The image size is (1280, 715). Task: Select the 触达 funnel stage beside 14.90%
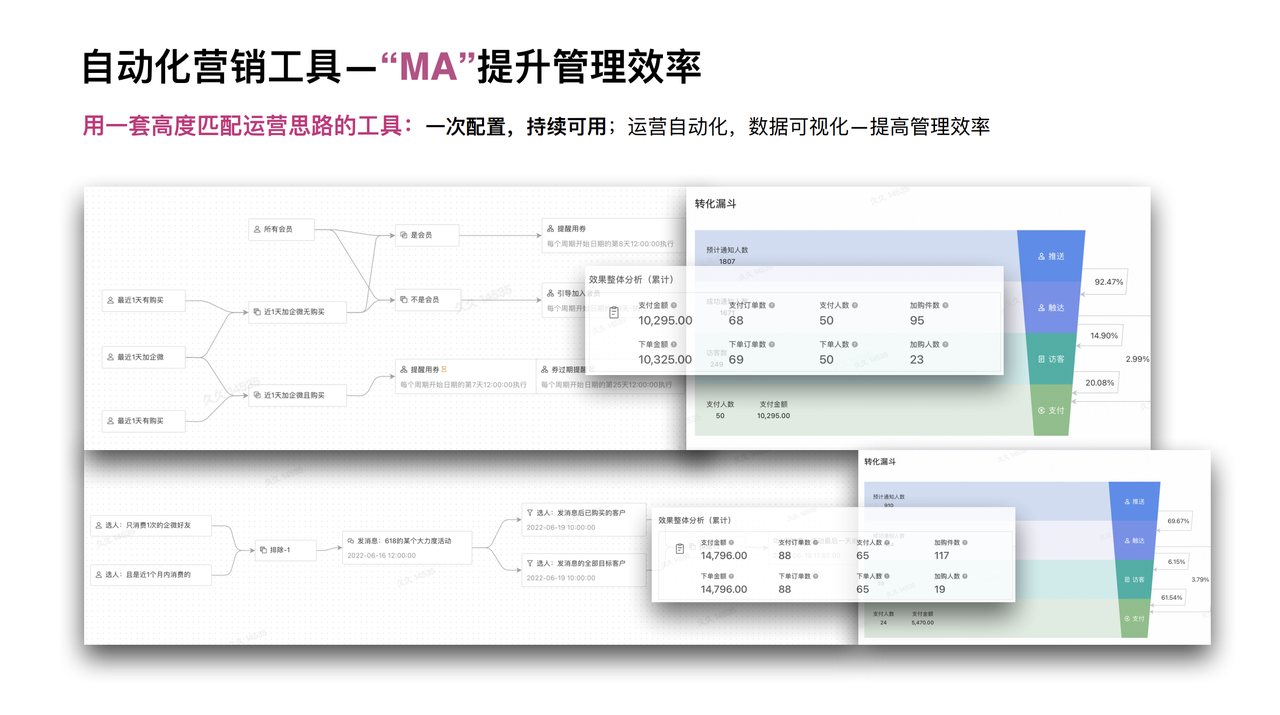[1050, 307]
